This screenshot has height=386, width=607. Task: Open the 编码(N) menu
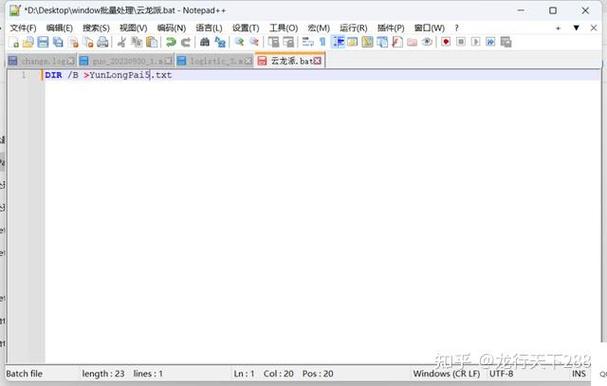click(171, 28)
